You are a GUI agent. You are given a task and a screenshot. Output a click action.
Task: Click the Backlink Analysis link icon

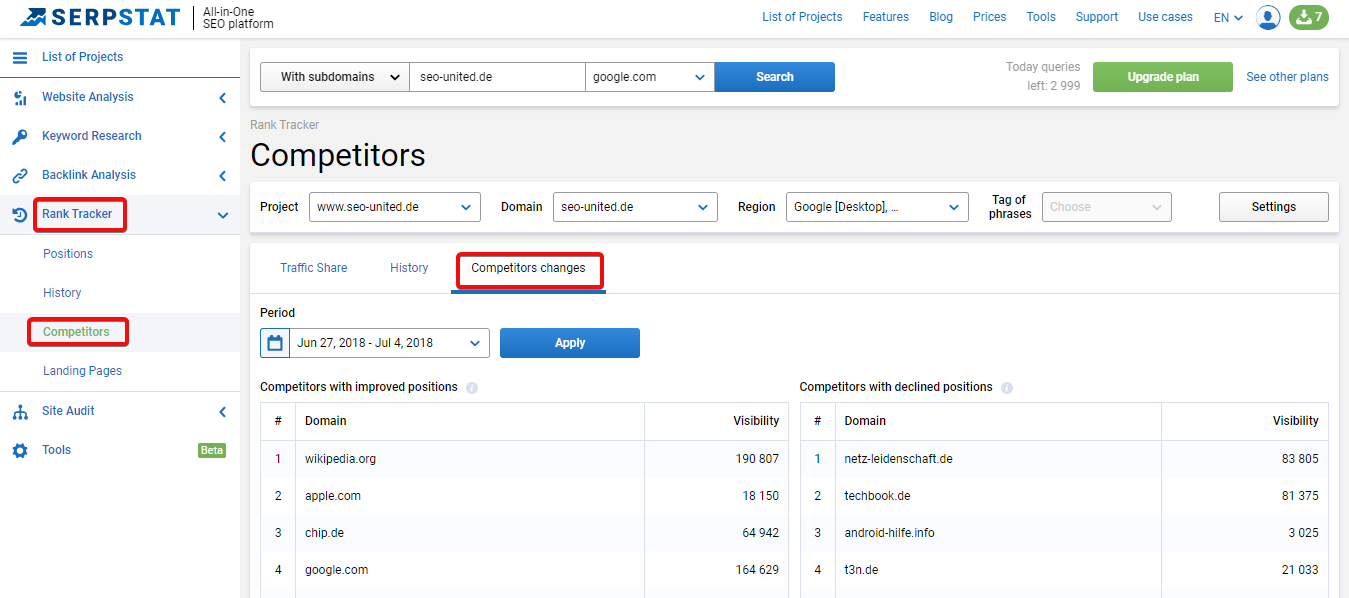(20, 176)
